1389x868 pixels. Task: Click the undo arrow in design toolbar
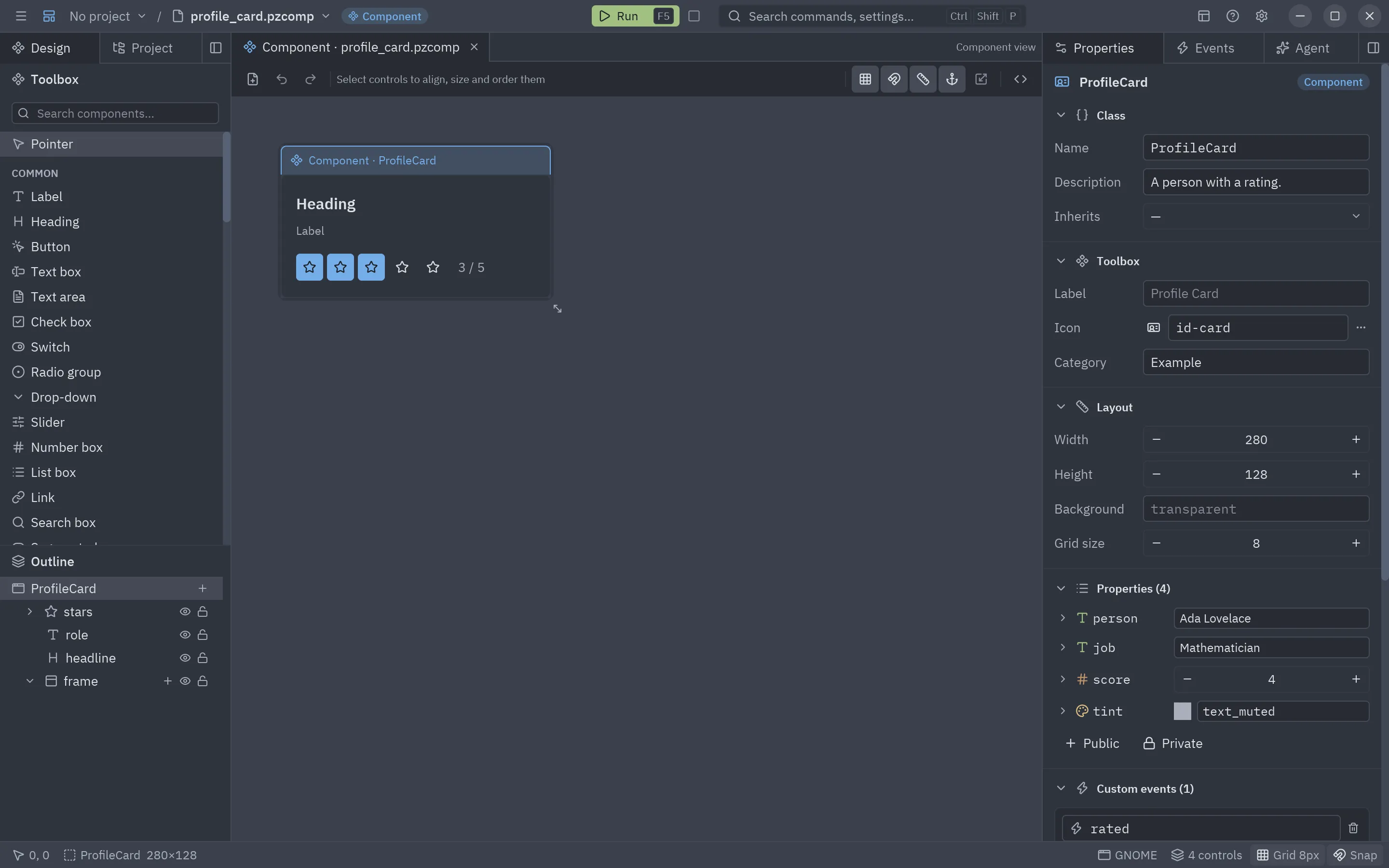(x=281, y=79)
